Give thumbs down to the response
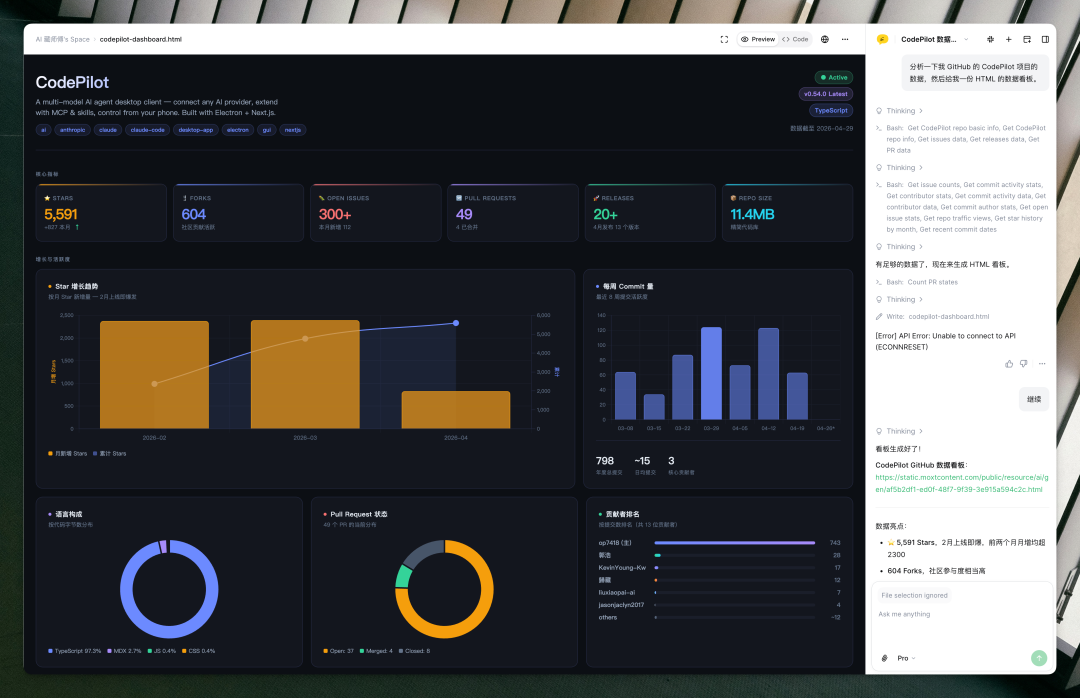This screenshot has height=698, width=1080. [1024, 364]
